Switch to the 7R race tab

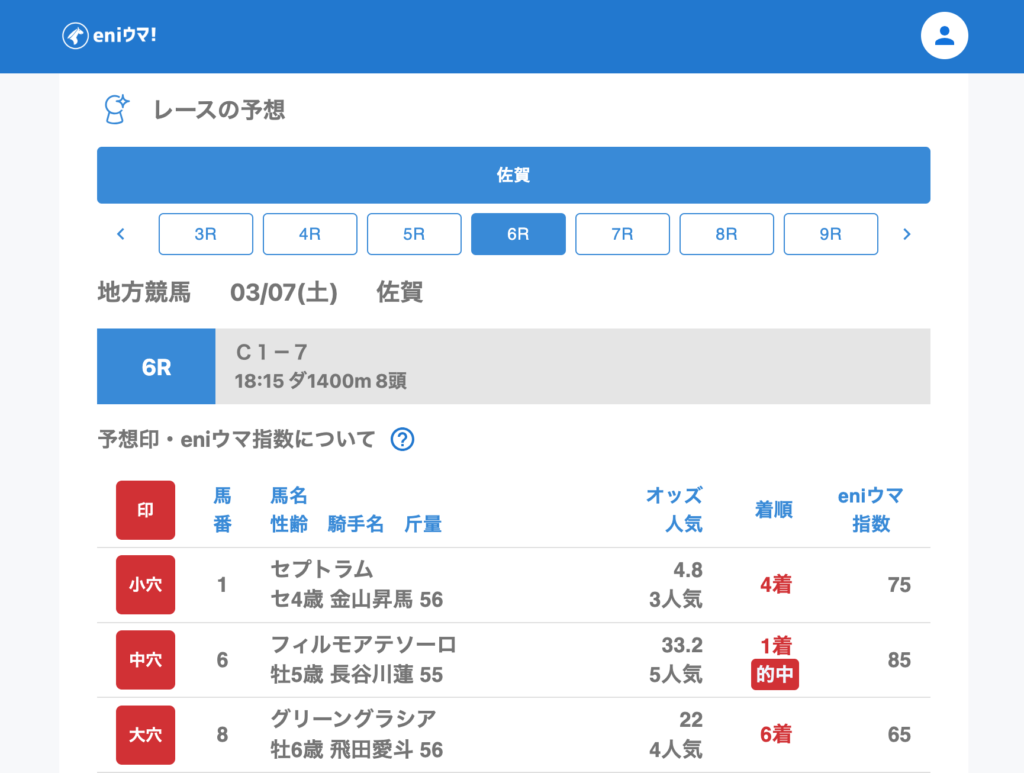pos(622,234)
